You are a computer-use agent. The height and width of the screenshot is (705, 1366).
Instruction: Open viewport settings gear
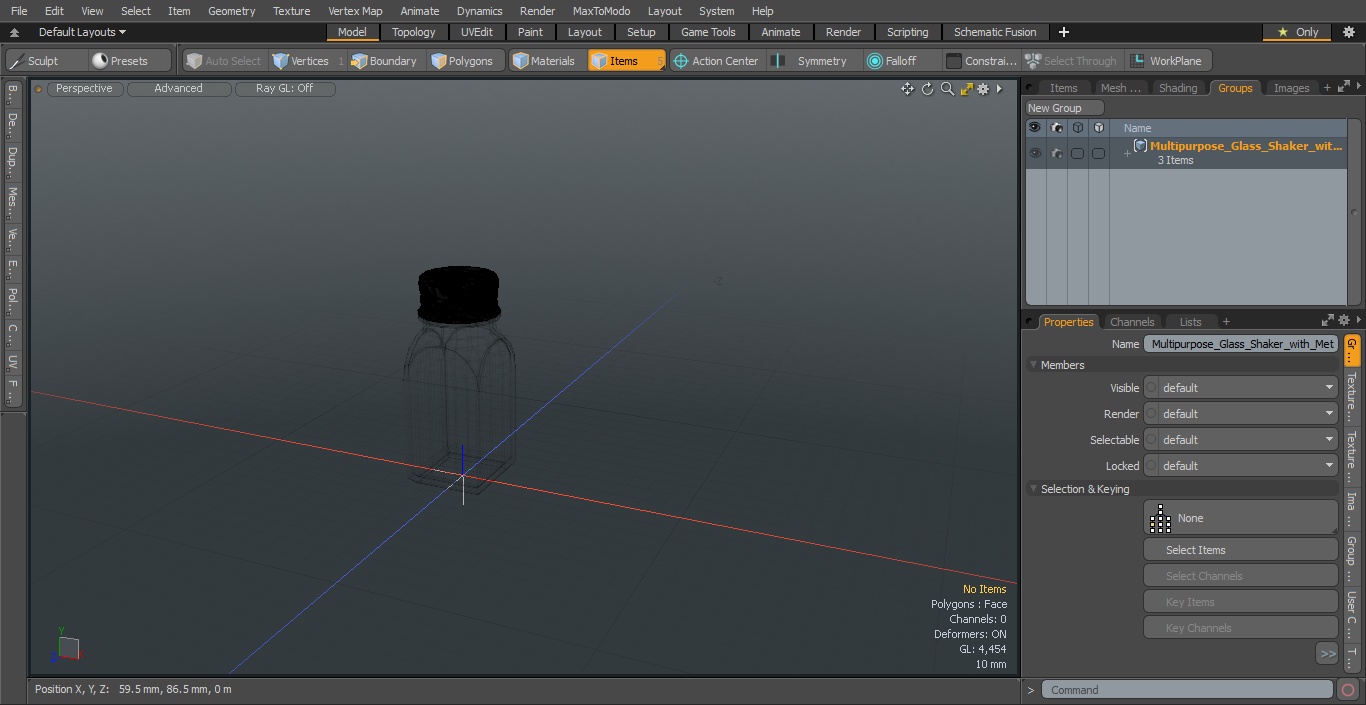(983, 89)
